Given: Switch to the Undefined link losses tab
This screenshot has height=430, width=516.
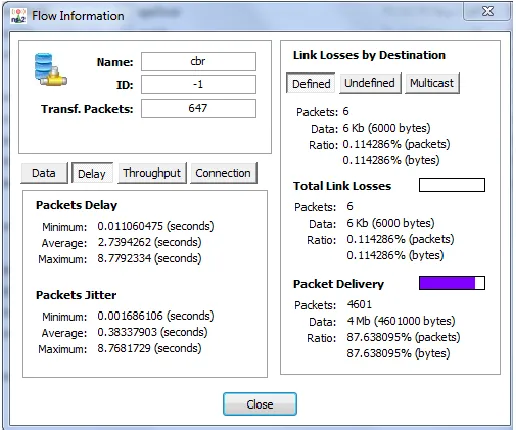Looking at the screenshot, I should coord(370,83).
